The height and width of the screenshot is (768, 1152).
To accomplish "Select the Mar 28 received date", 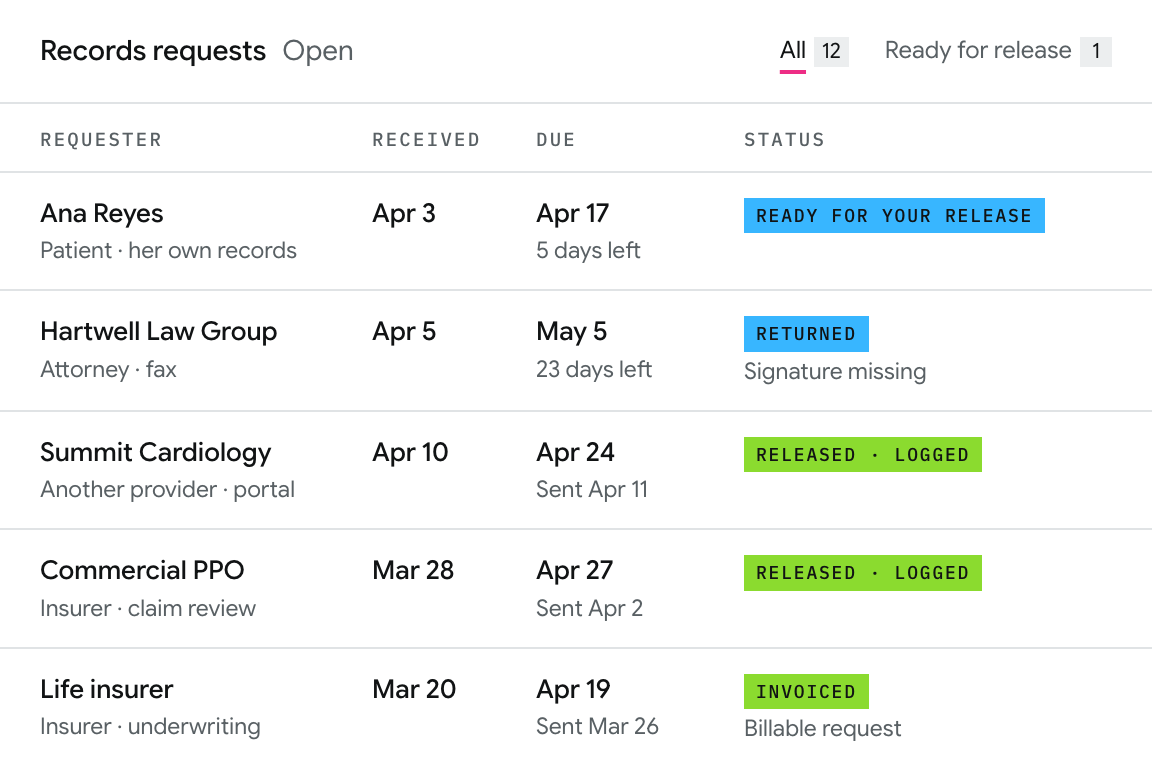I will [x=413, y=570].
